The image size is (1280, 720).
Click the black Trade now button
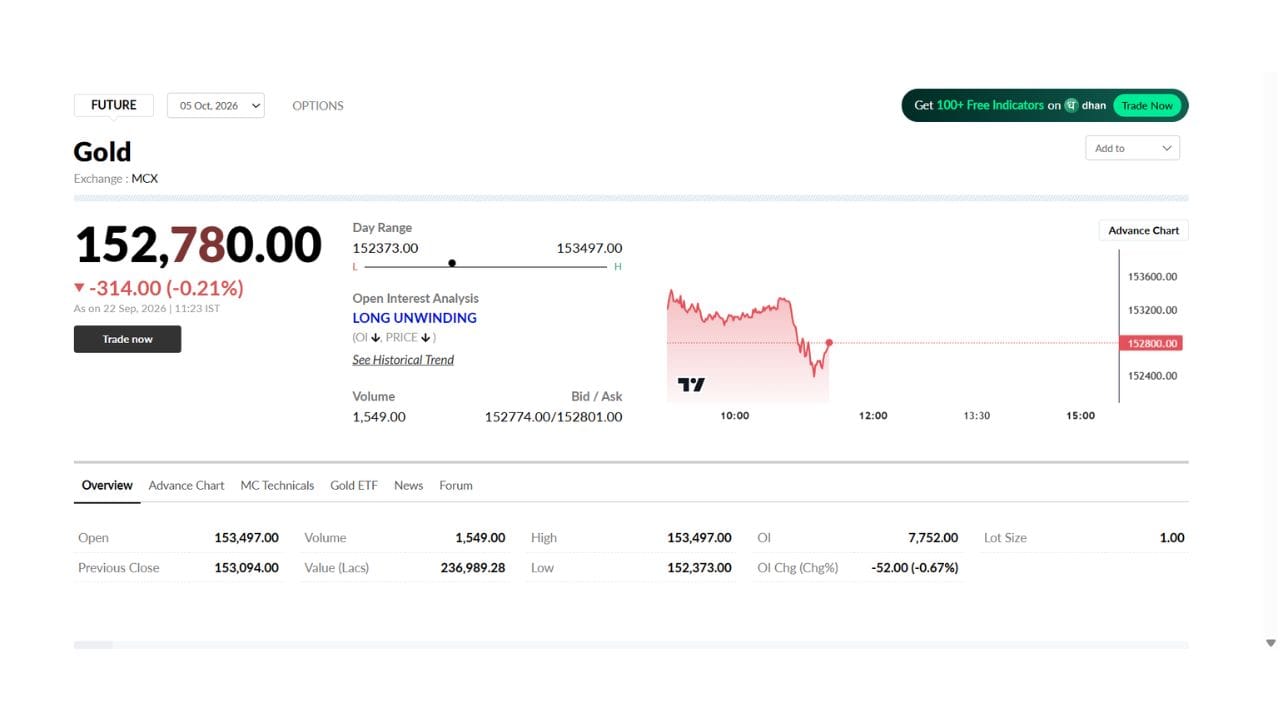[x=127, y=339]
